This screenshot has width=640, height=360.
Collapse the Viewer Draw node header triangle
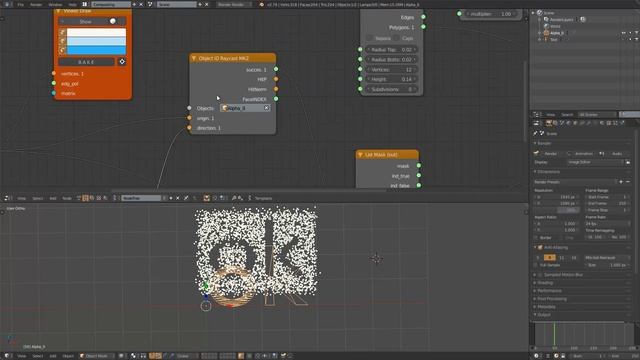(59, 11)
